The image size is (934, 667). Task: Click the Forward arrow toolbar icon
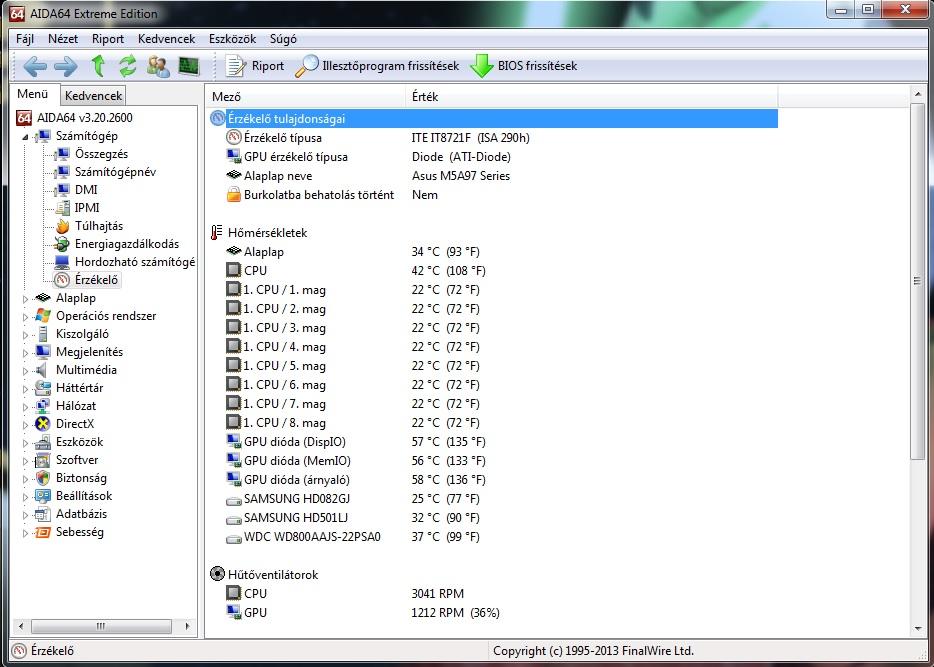pos(66,66)
